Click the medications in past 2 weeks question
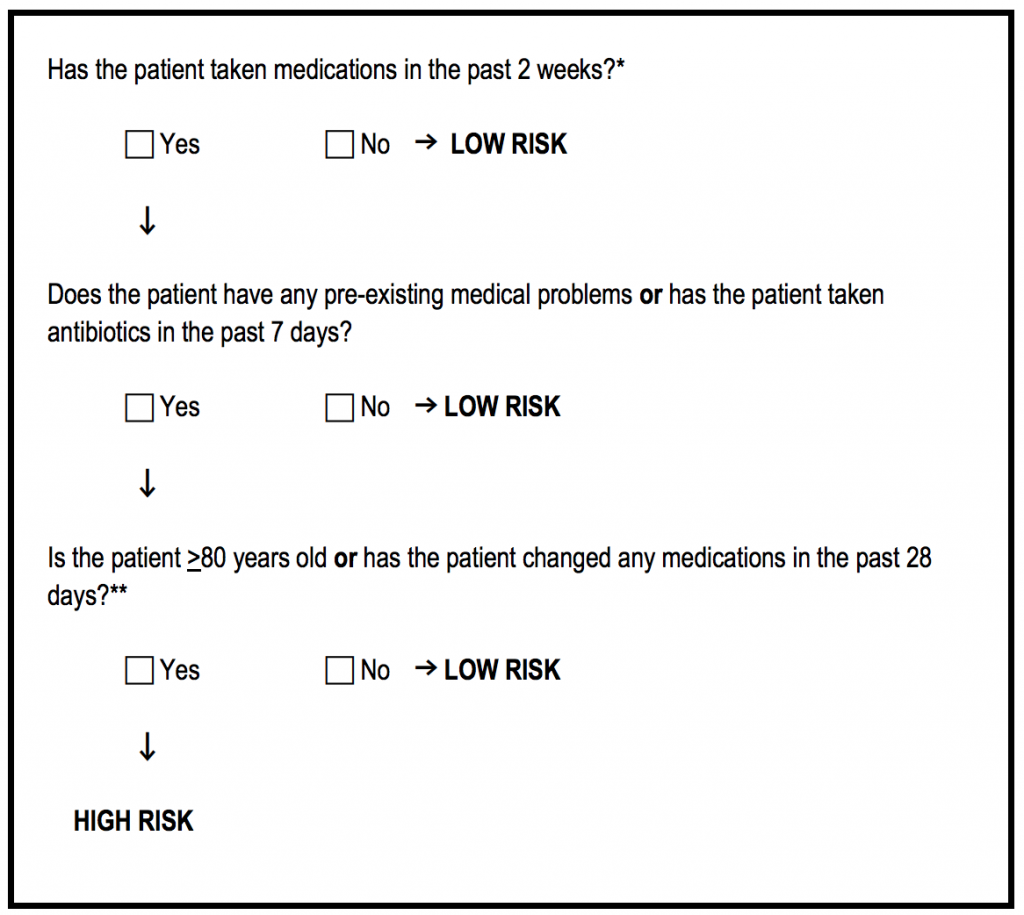 point(336,70)
